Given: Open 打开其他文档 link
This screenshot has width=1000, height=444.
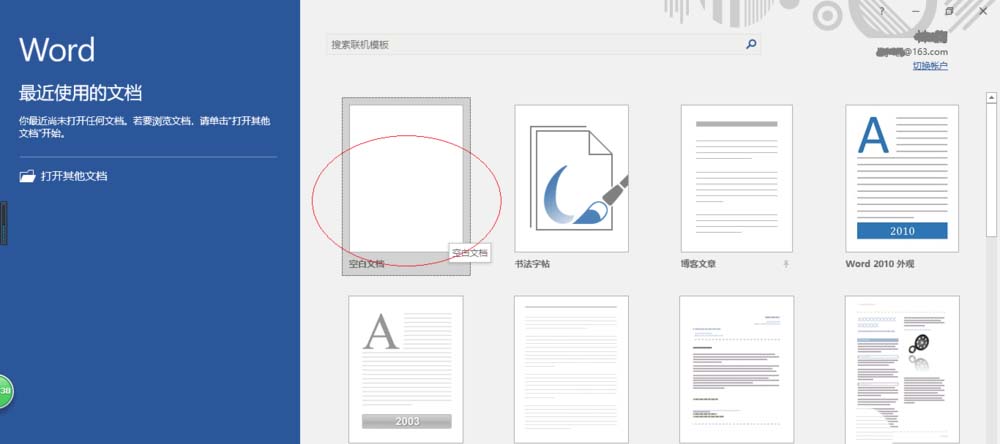Looking at the screenshot, I should (74, 176).
